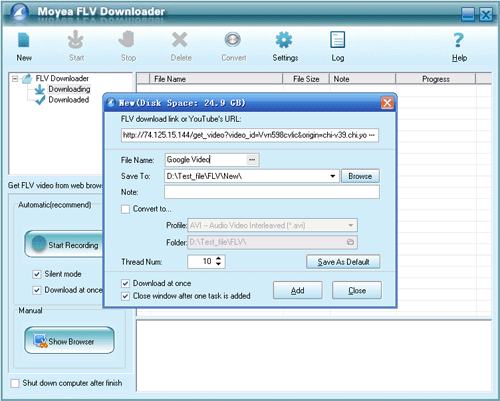500x401 pixels.
Task: Minimize the Moyea FLV Downloader window
Action: click(x=468, y=15)
